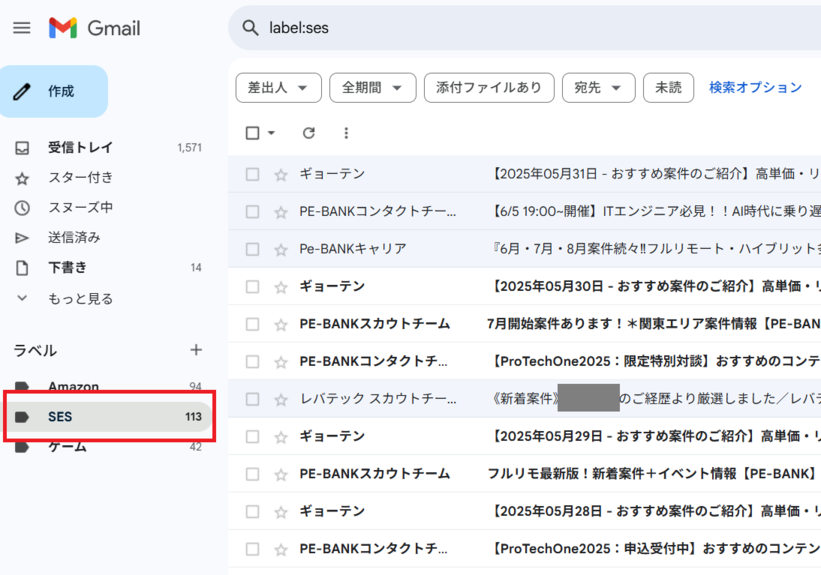Star the Pe-BANKキャリア email
This screenshot has height=575, width=821.
coord(281,250)
